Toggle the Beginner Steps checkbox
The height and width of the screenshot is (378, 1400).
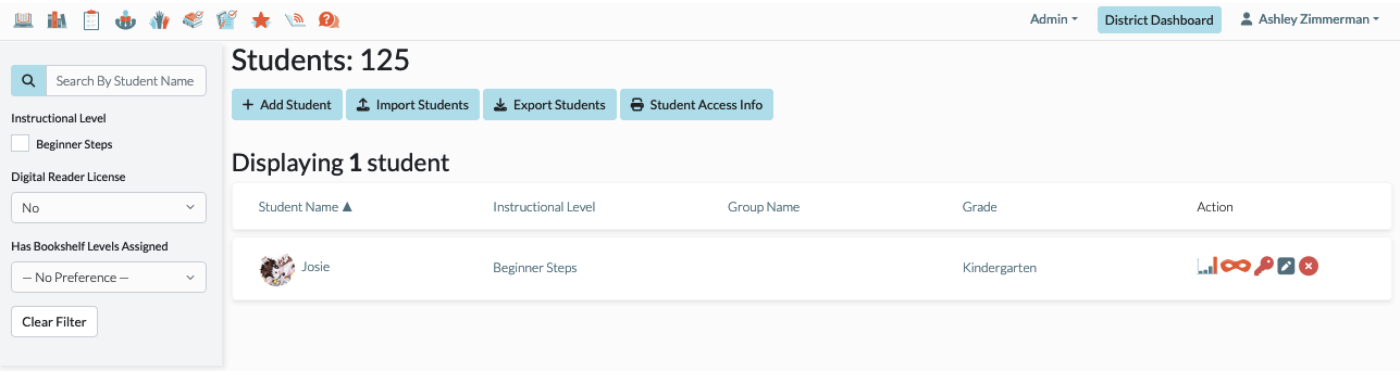click(x=20, y=143)
